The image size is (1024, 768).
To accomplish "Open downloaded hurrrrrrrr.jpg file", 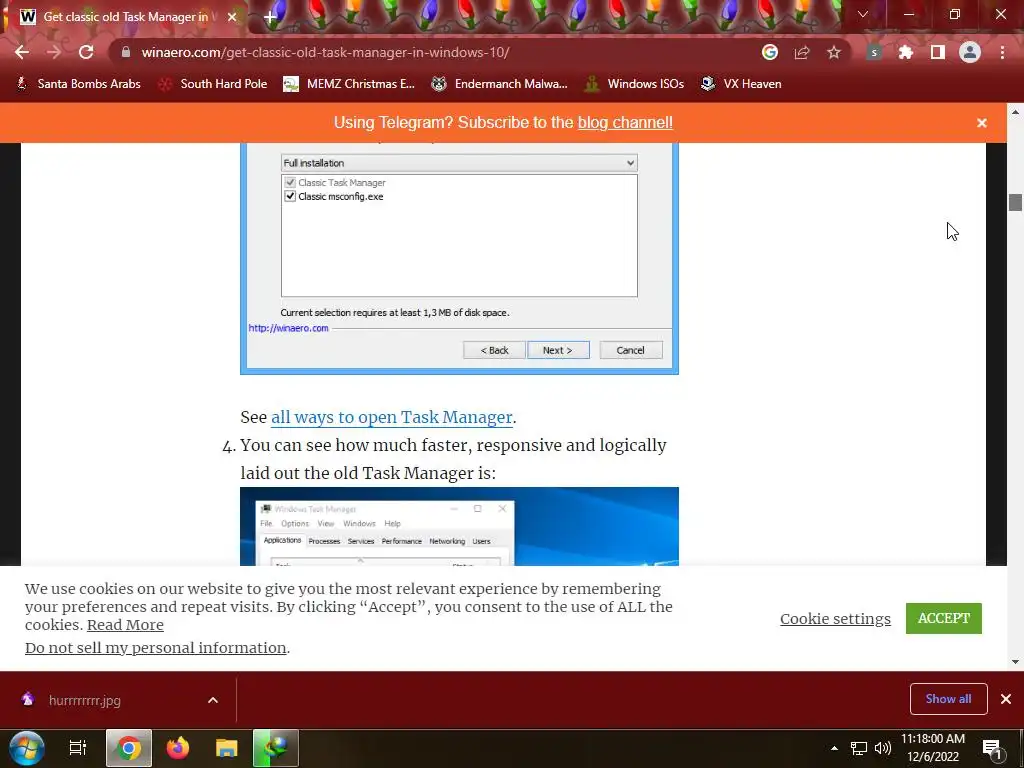I will pos(85,700).
